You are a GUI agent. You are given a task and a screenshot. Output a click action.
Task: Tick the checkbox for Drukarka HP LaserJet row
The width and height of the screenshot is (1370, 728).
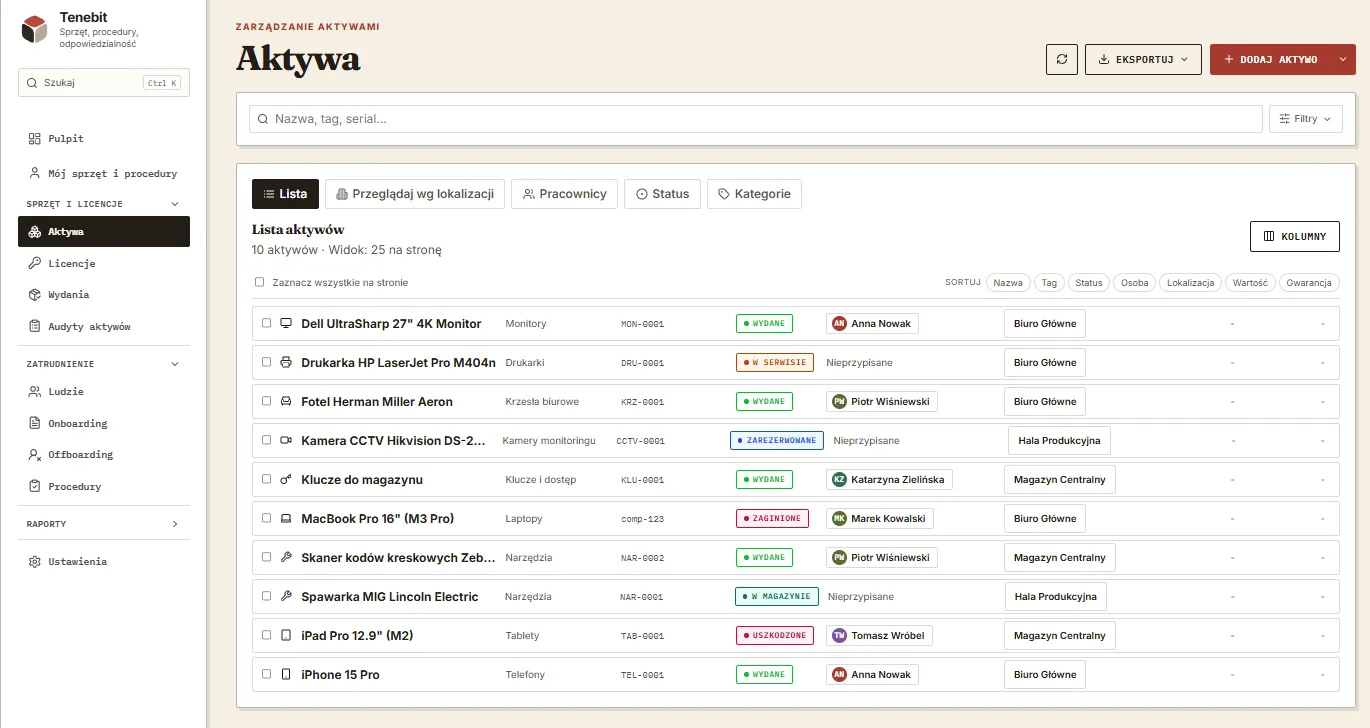click(266, 363)
